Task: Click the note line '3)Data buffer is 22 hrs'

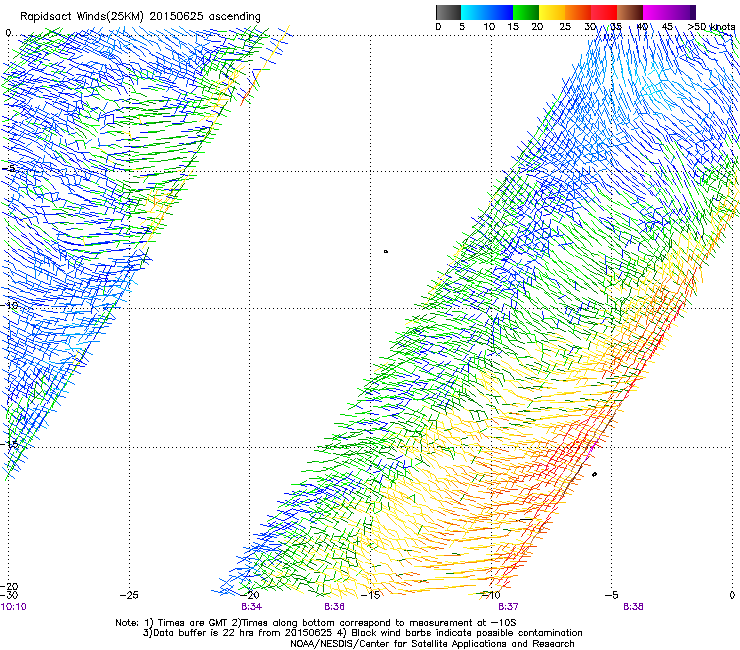Action: coord(362,633)
